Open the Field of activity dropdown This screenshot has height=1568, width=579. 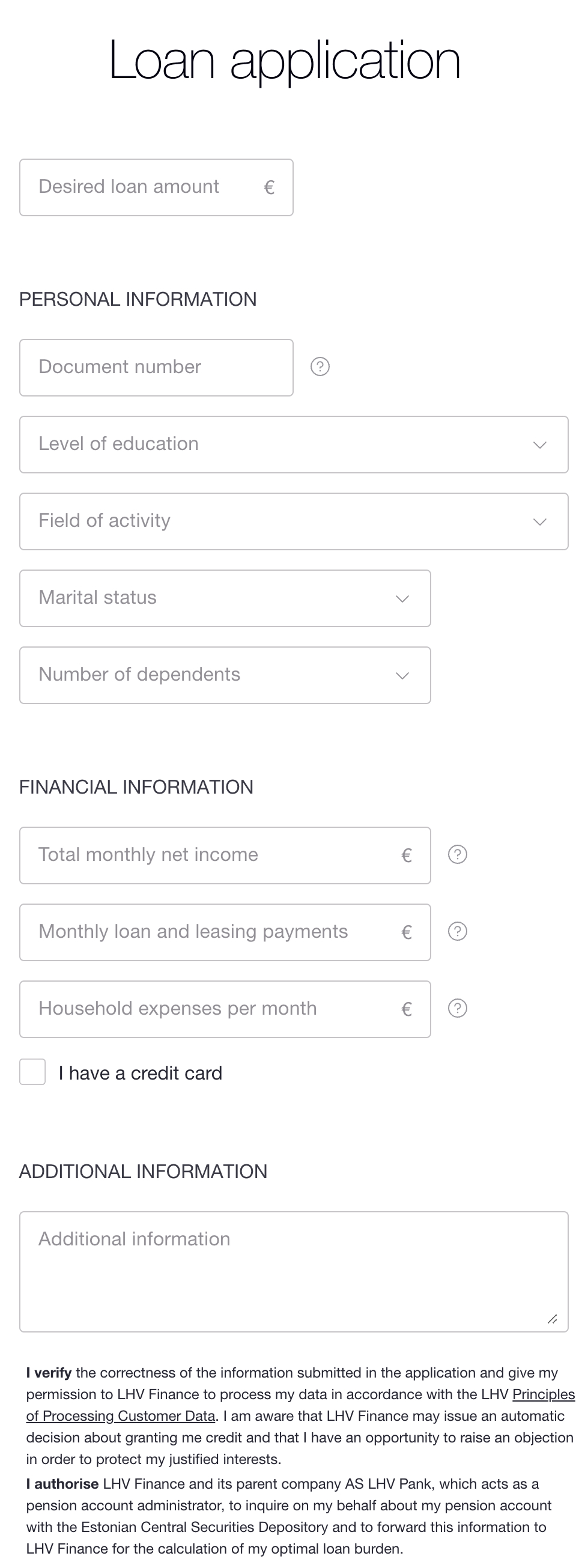click(x=294, y=521)
